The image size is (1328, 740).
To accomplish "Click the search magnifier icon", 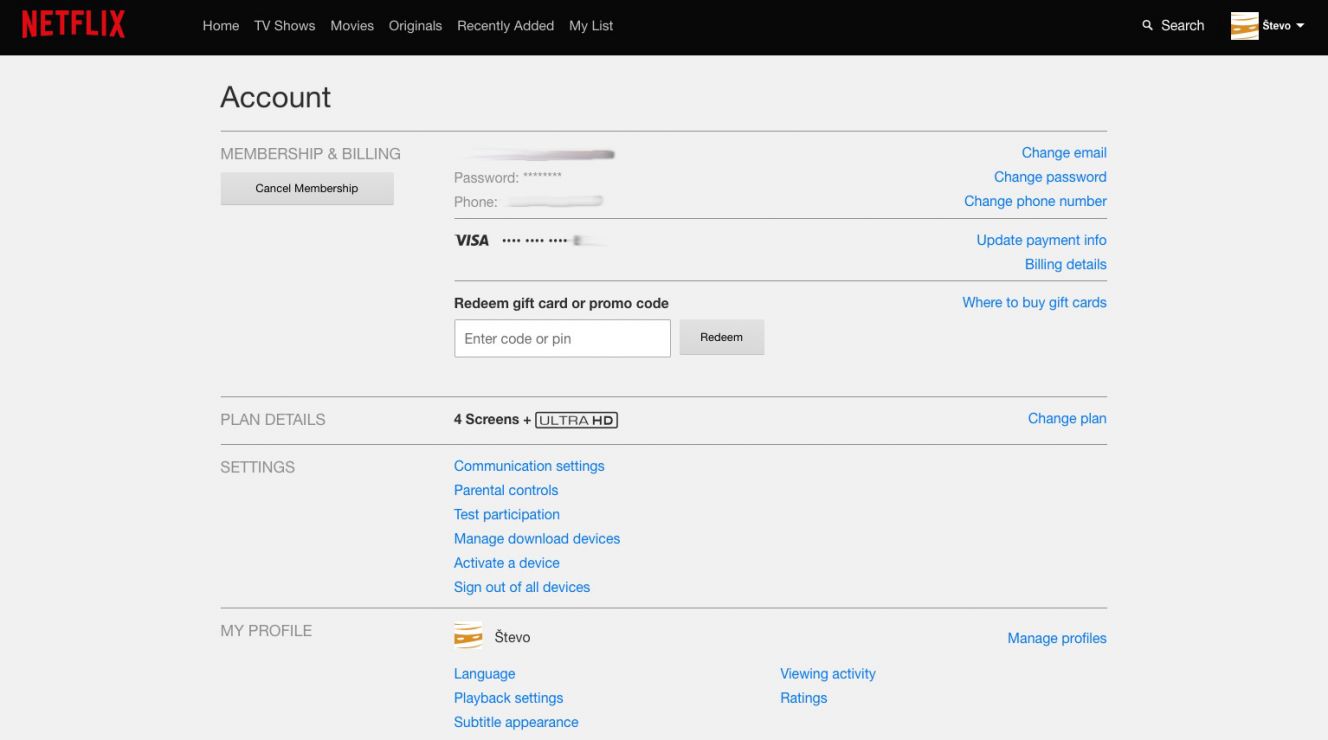I will [1147, 26].
